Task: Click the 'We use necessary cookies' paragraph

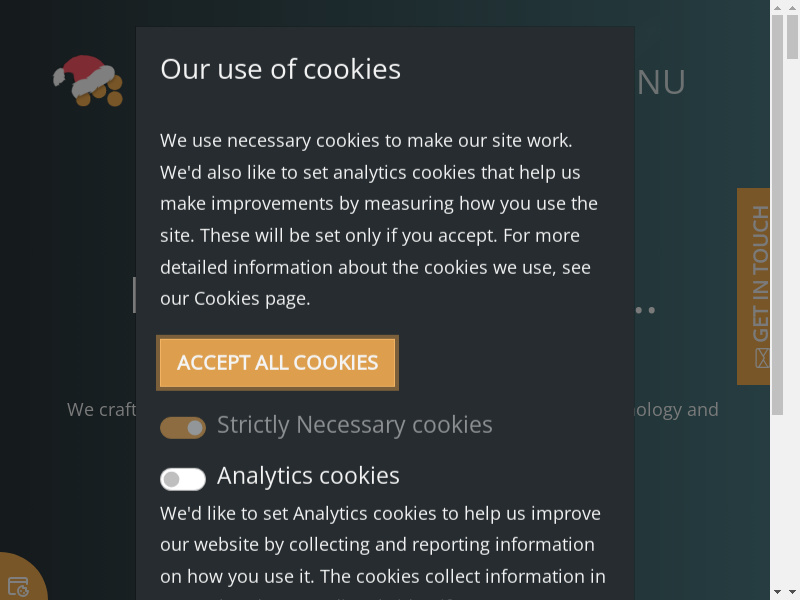Action: click(x=380, y=219)
